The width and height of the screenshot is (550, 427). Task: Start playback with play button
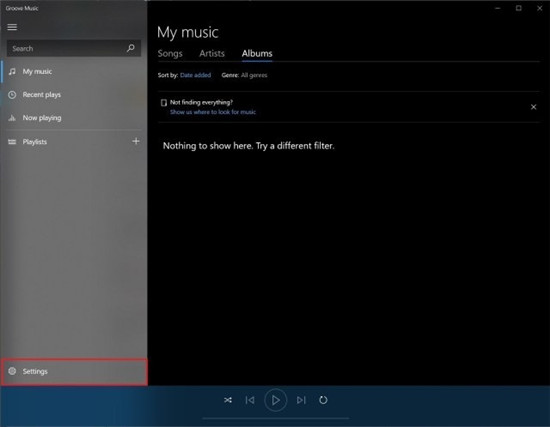click(276, 400)
